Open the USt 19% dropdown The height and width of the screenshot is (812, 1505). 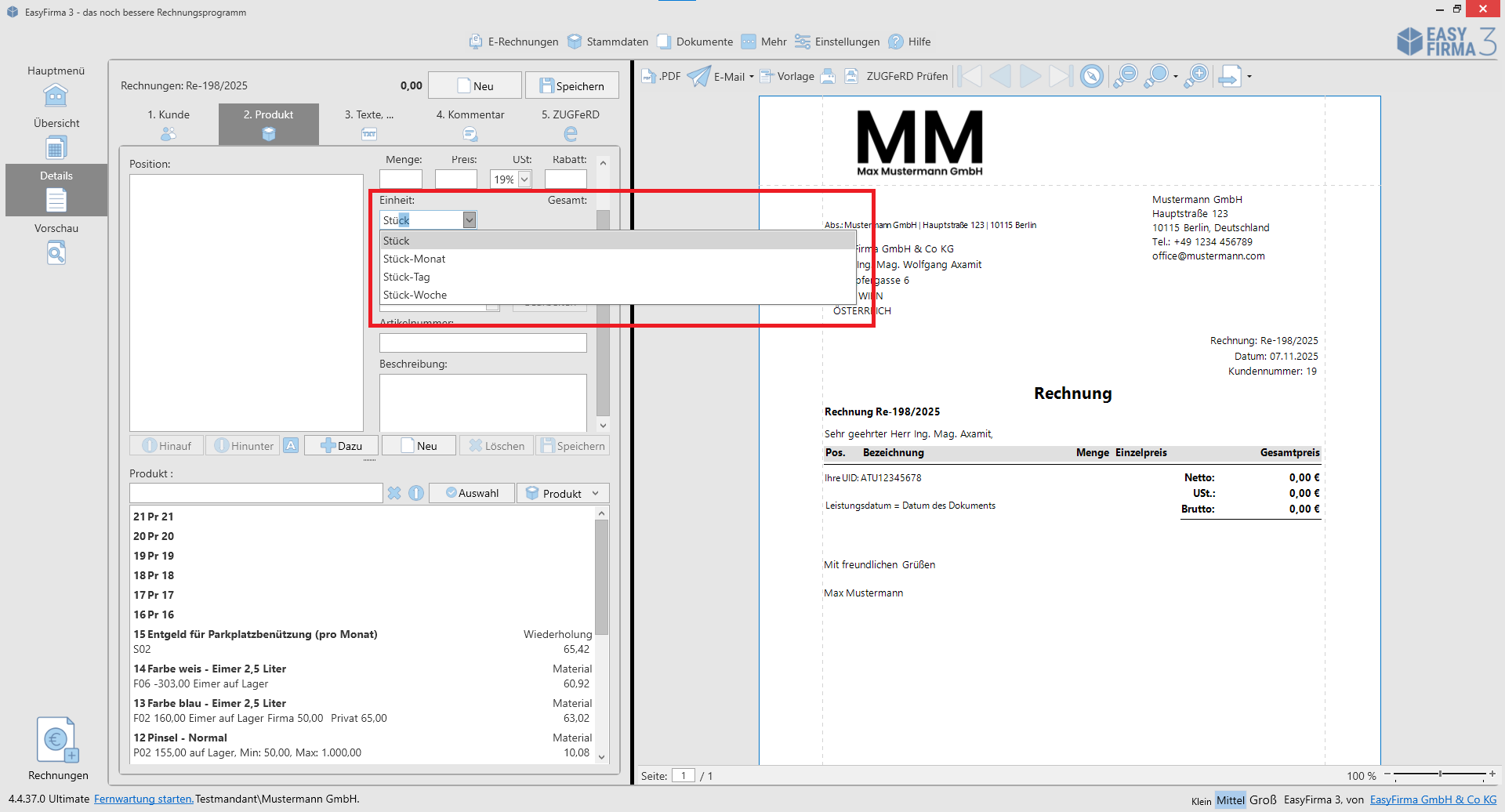pos(524,179)
